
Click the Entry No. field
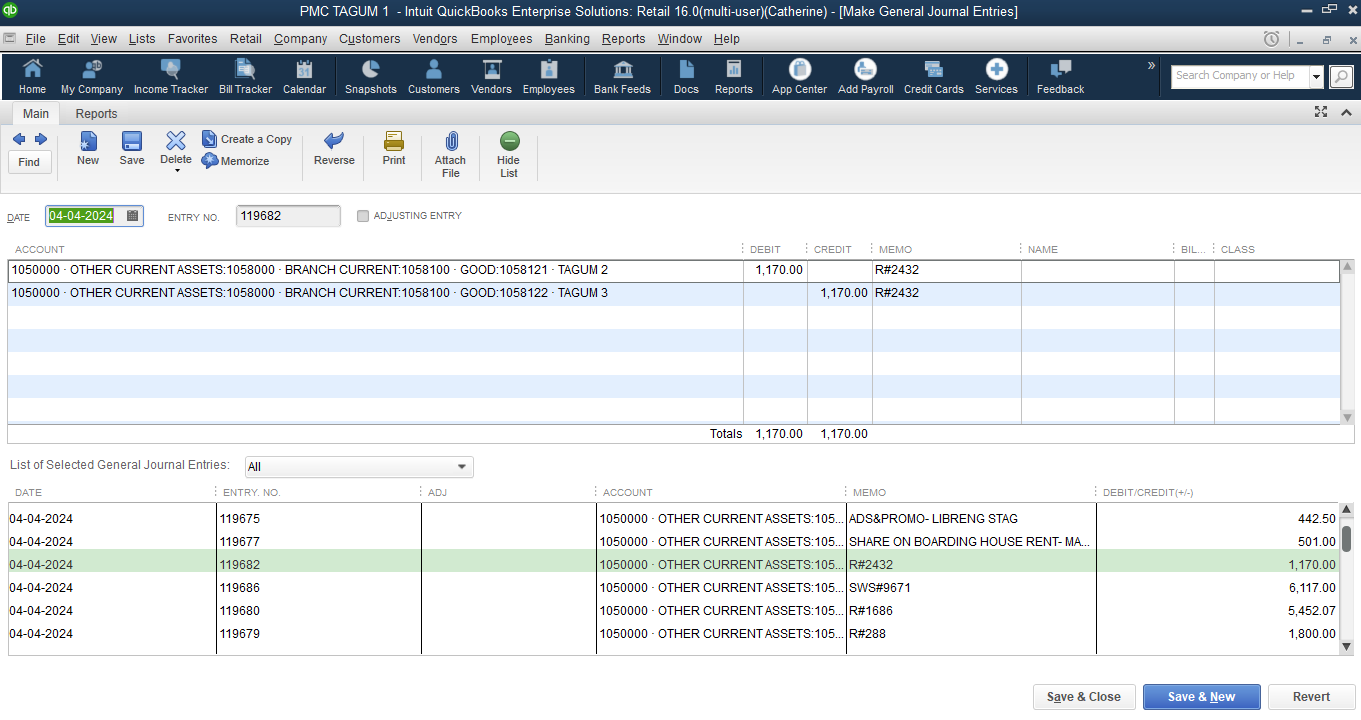pyautogui.click(x=288, y=216)
